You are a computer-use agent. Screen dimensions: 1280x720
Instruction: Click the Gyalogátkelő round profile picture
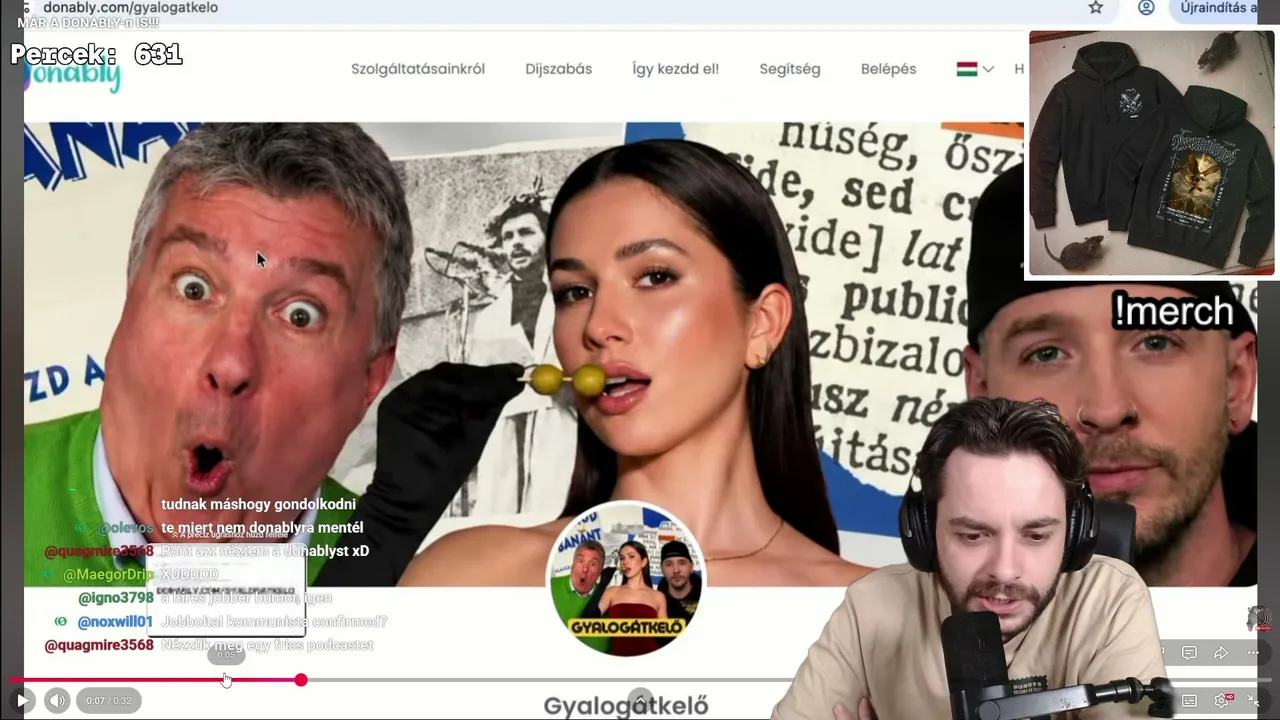[626, 579]
